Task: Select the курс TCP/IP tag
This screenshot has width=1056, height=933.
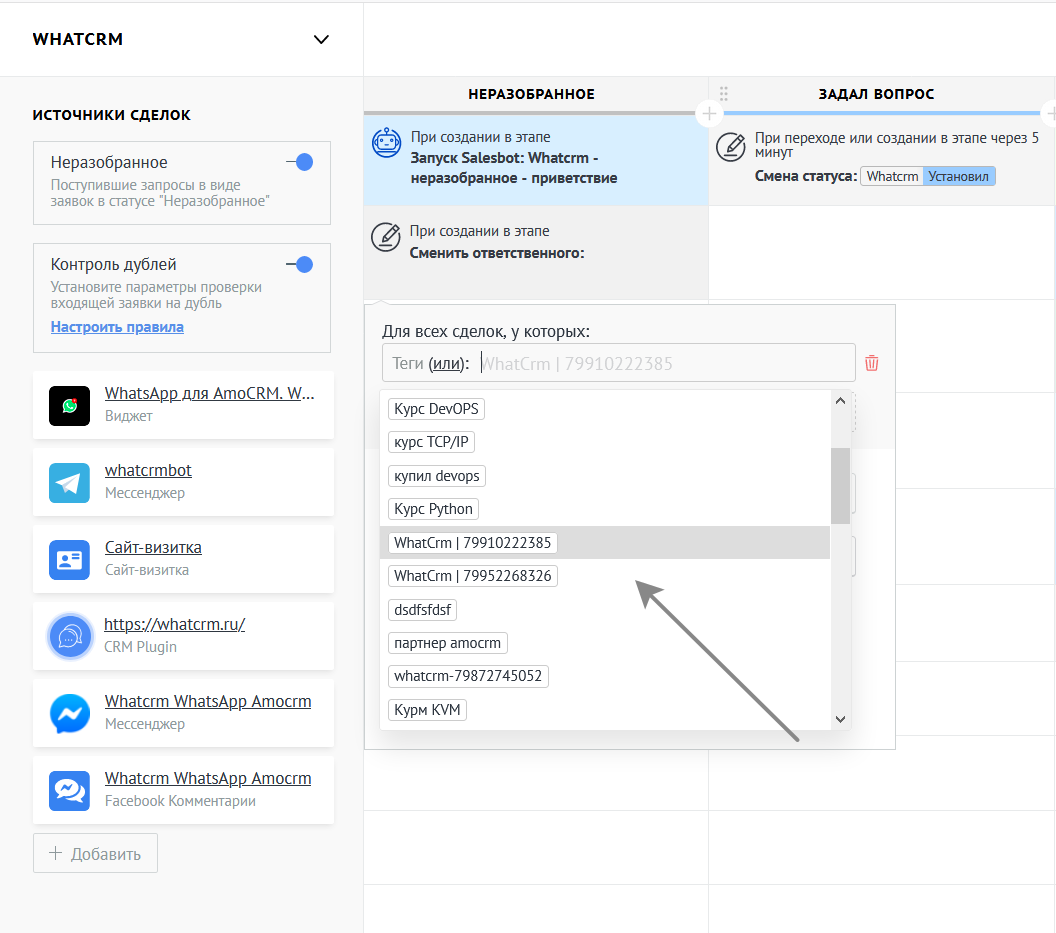Action: 431,442
